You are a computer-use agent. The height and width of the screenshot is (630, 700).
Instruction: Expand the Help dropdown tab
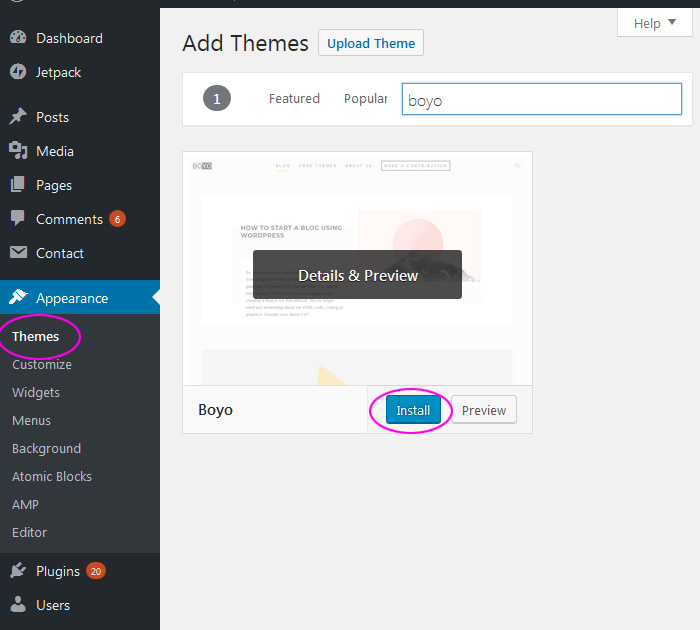654,23
